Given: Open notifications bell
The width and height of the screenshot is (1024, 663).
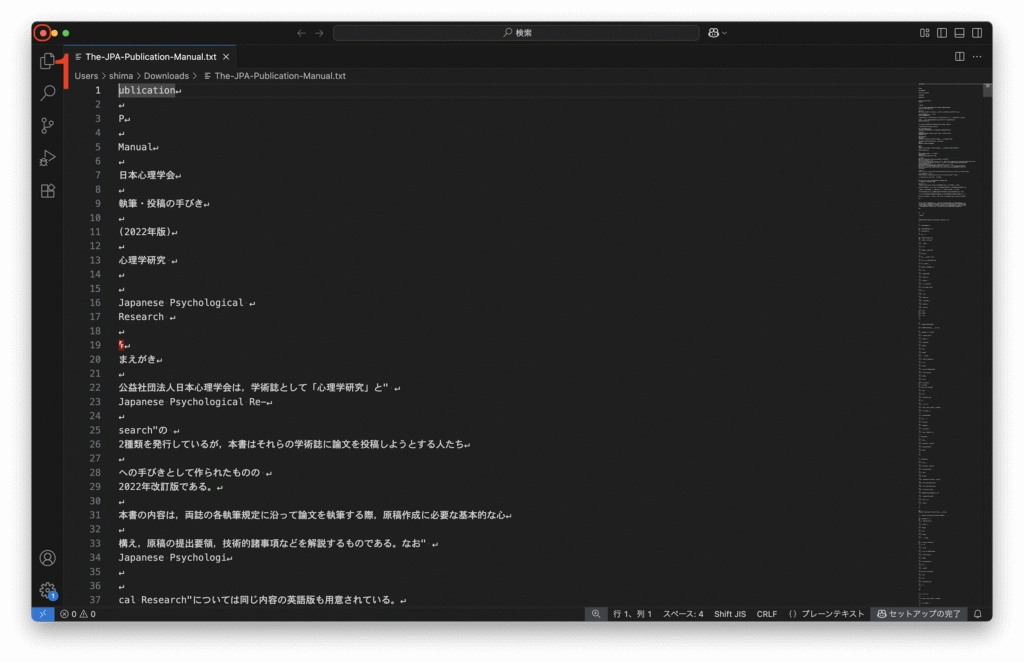Looking at the screenshot, I should pyautogui.click(x=978, y=614).
